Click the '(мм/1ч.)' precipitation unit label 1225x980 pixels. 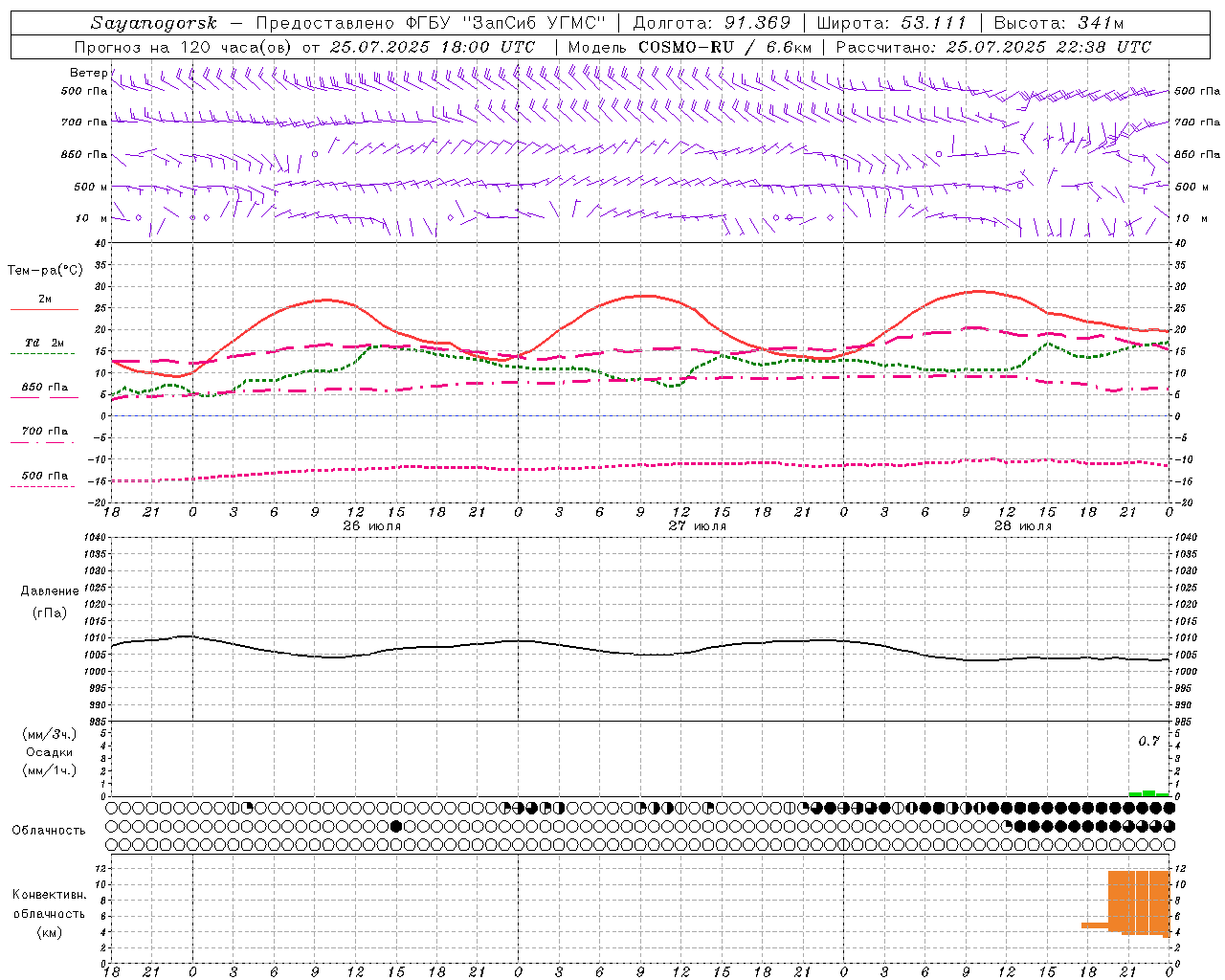(50, 770)
